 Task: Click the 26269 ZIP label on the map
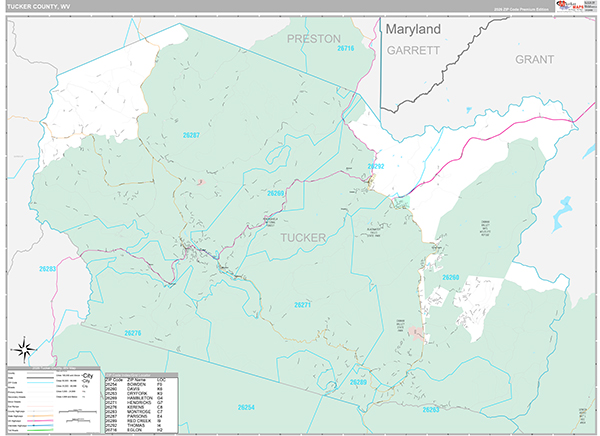click(276, 193)
